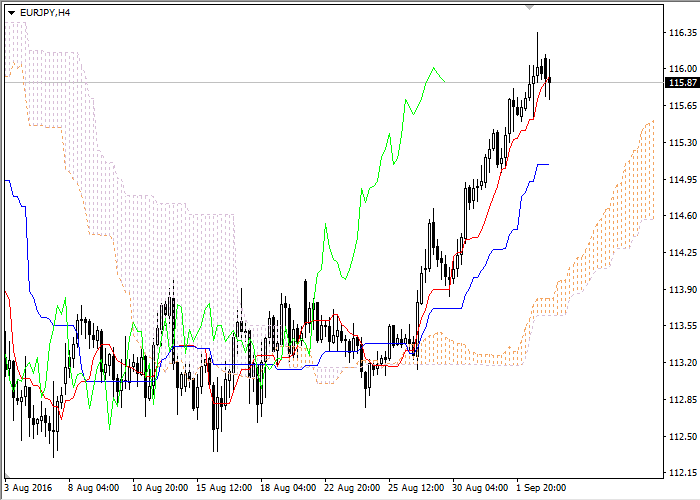
Task: Click the EURJPY,H4 chart title
Action: pos(45,13)
